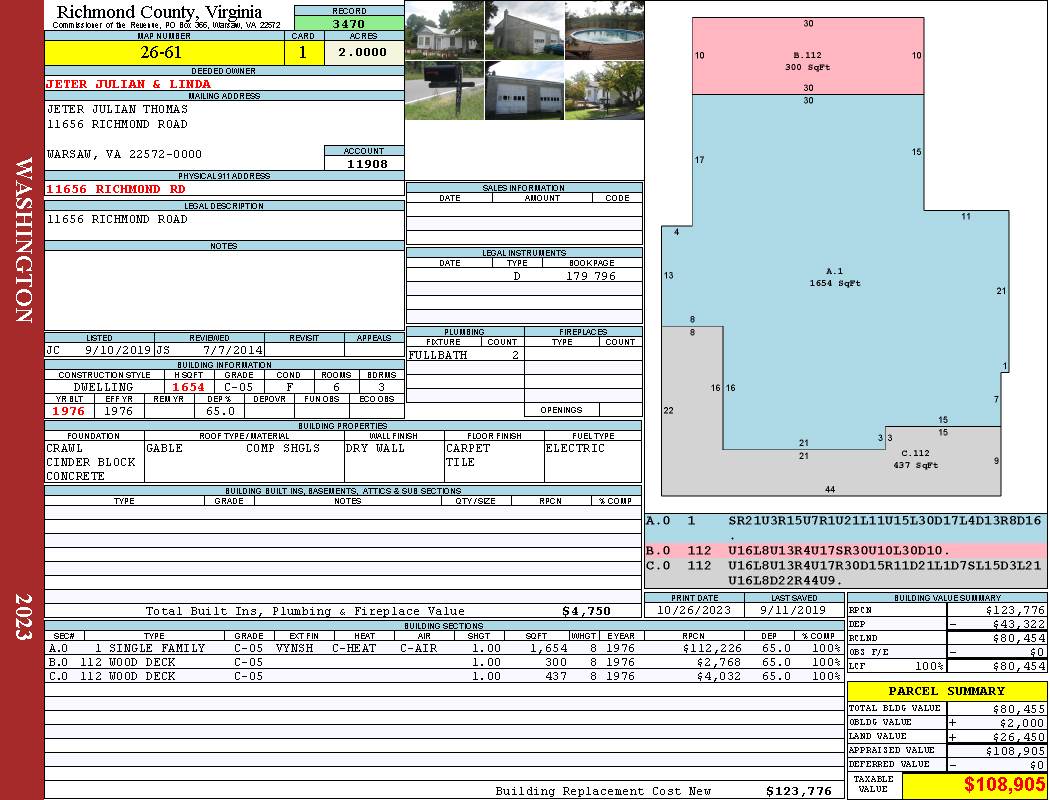Click building section row A.0 SINGLE FAMILY

pos(443,648)
